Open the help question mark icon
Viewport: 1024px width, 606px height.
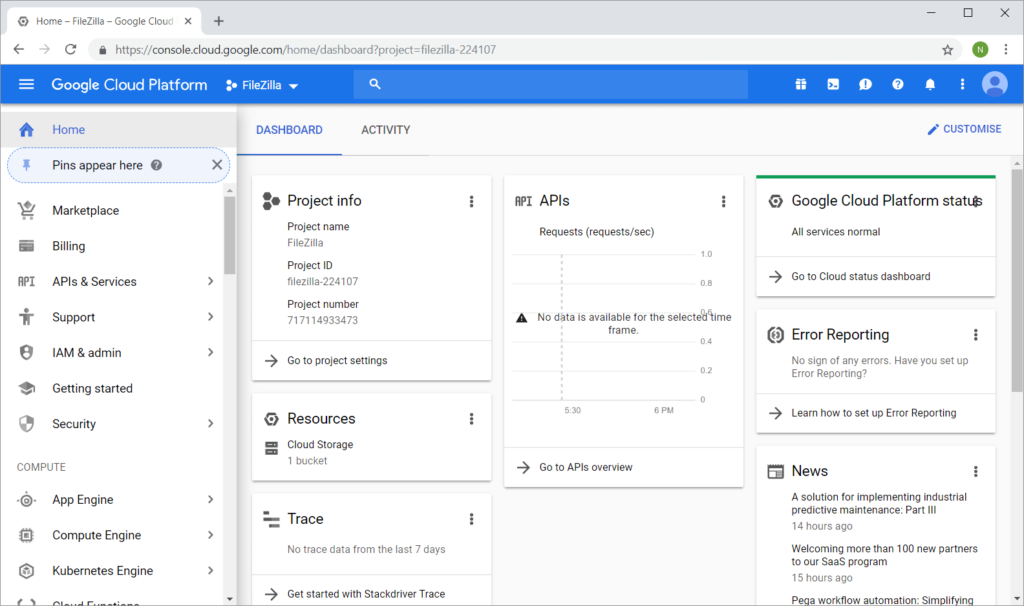coord(898,84)
